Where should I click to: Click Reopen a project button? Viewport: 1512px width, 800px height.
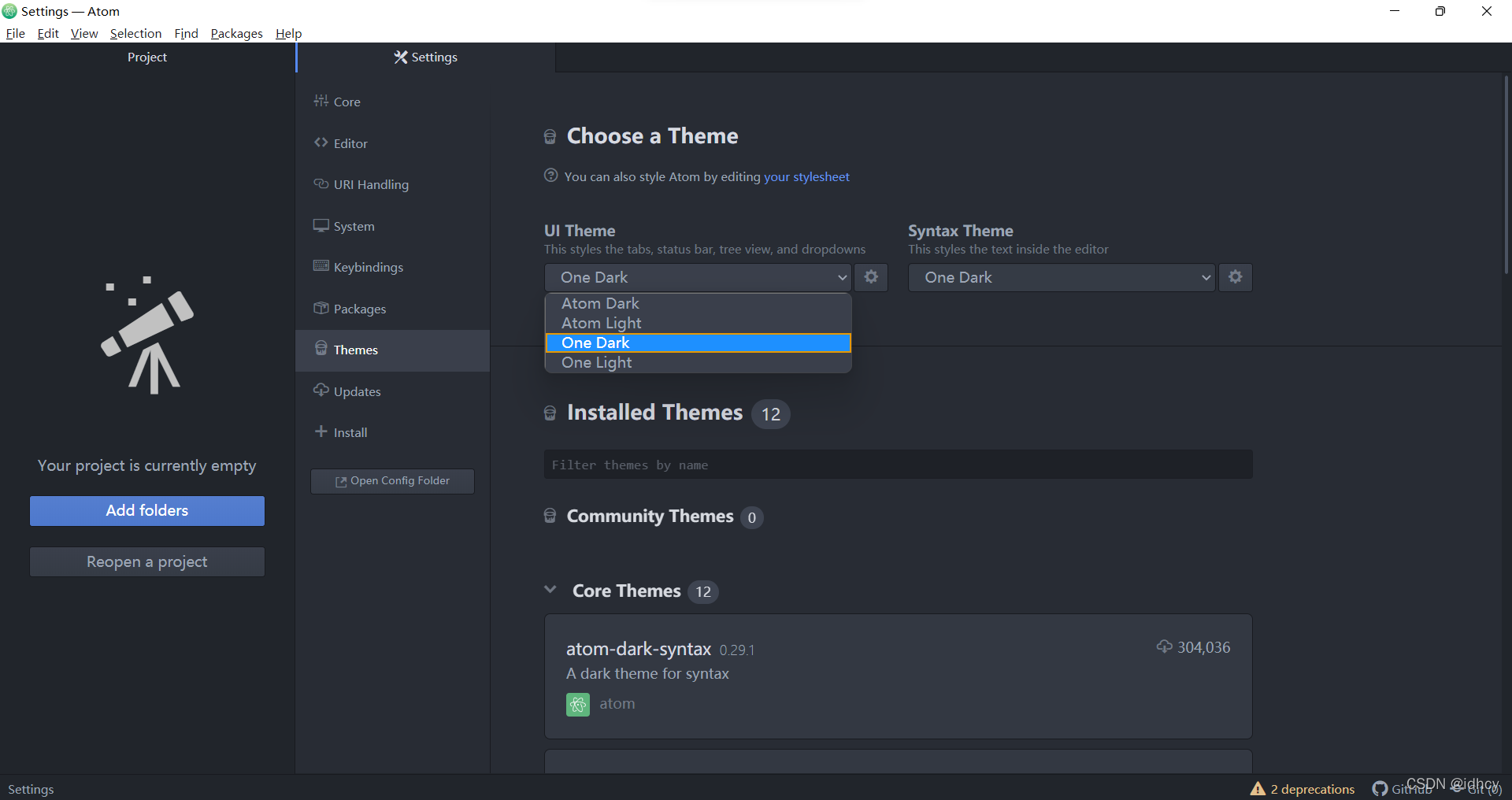(147, 561)
